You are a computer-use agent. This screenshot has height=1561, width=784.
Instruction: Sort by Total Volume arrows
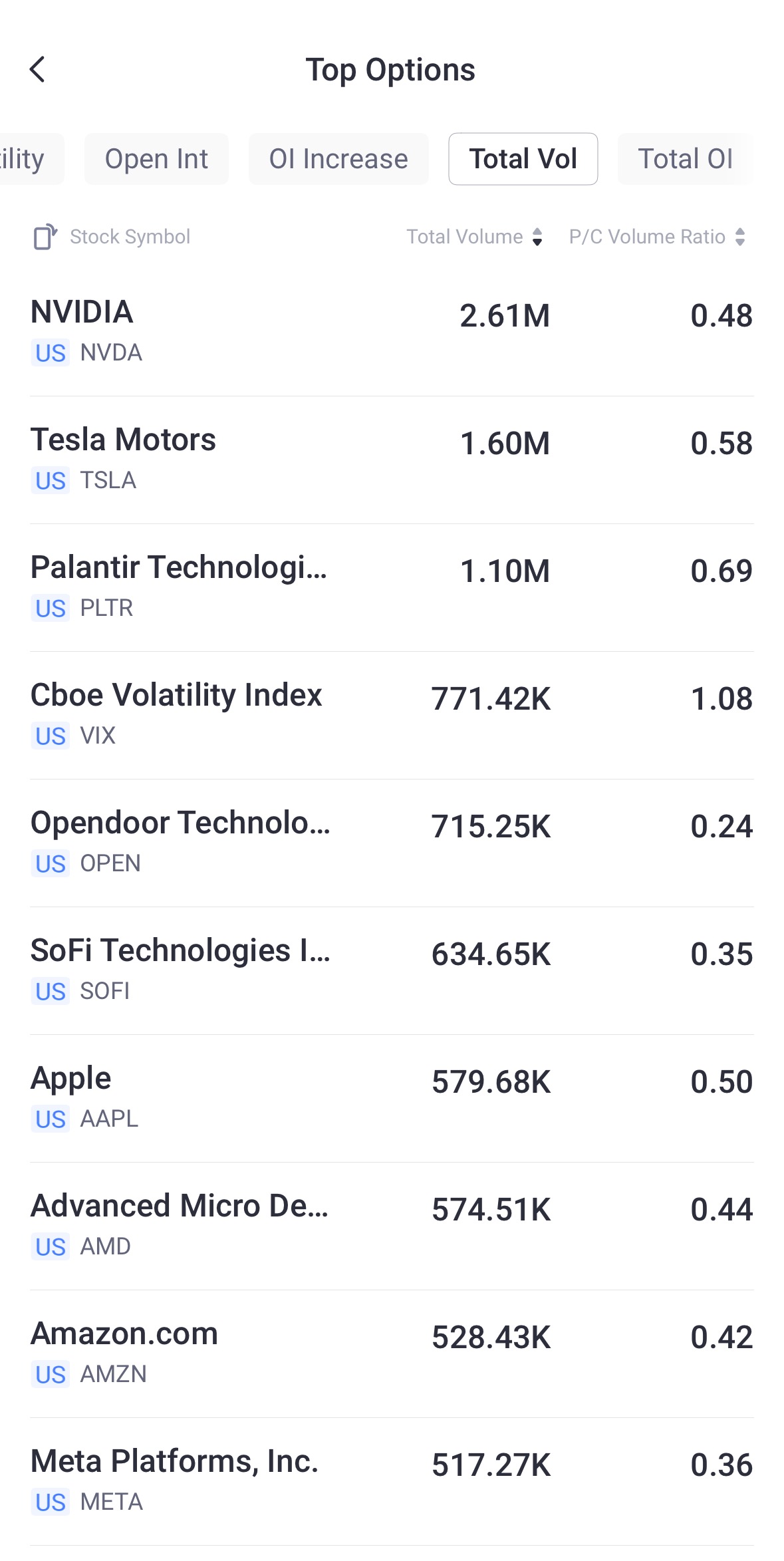tap(537, 237)
